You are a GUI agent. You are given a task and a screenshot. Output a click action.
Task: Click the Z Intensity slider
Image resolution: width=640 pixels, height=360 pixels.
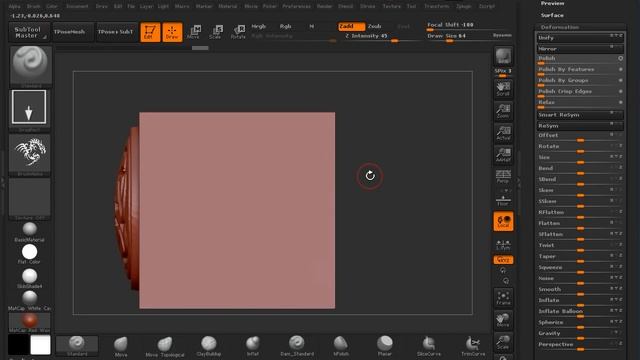[381, 37]
